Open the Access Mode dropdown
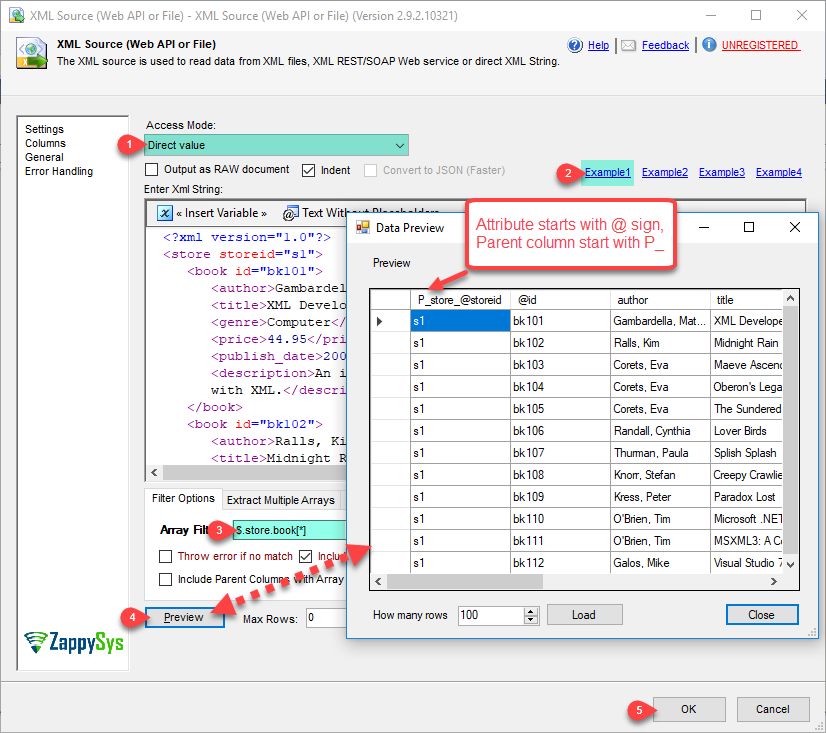This screenshot has height=733, width=826. coord(398,145)
